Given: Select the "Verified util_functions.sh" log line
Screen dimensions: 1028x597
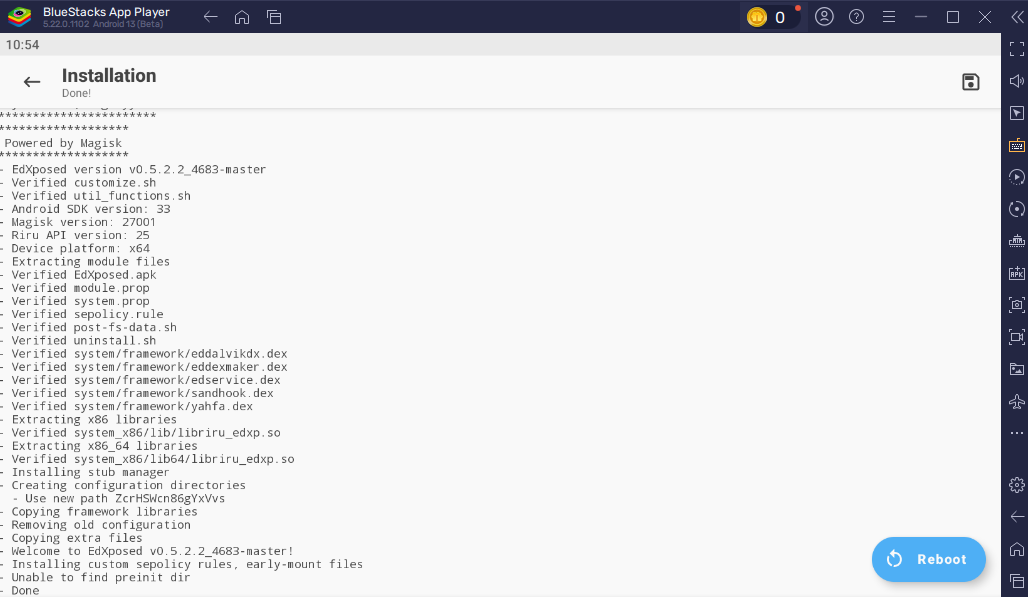Looking at the screenshot, I should click(x=96, y=195).
